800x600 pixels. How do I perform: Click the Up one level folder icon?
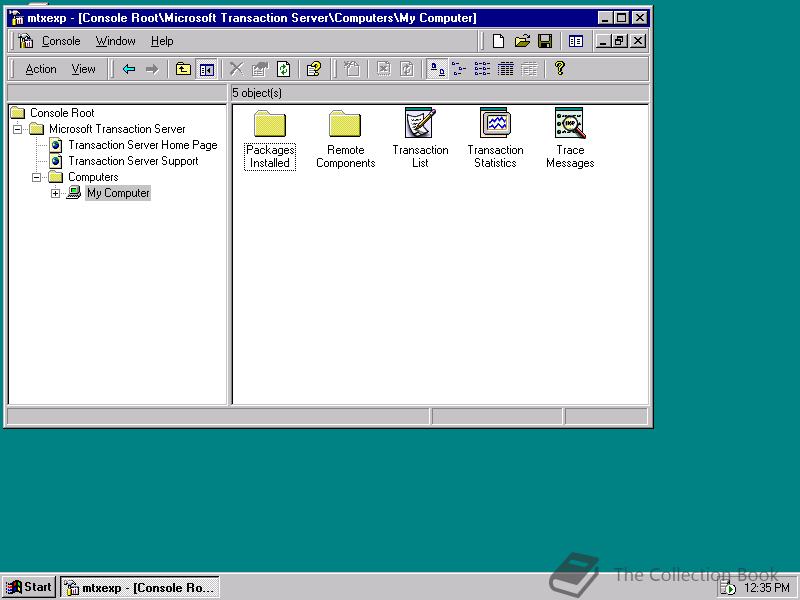183,69
